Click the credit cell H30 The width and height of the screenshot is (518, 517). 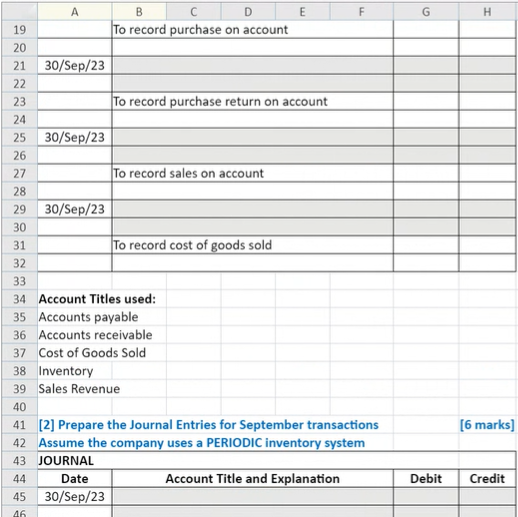[487, 227]
